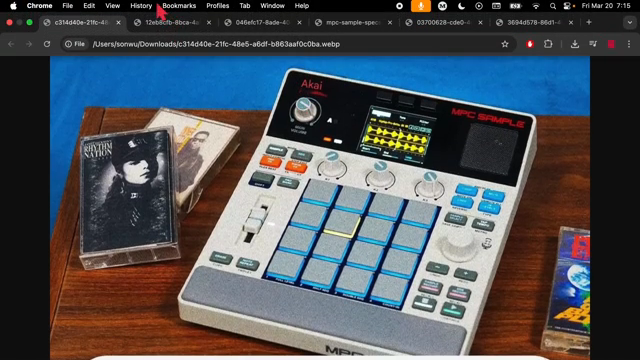
Task: Select the active c314d40e-21fc tab
Action: click(x=81, y=22)
